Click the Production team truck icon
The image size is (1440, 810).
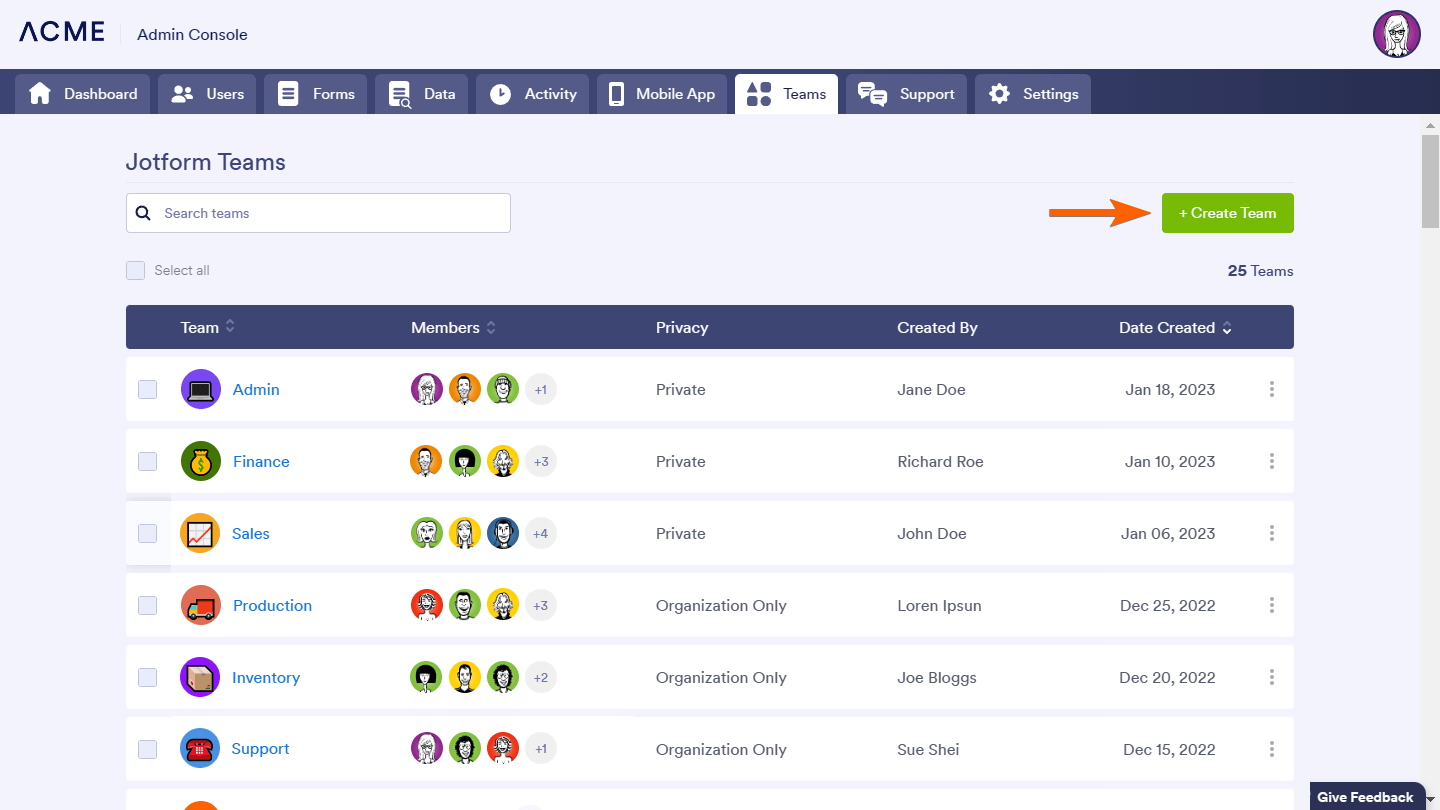coord(200,605)
